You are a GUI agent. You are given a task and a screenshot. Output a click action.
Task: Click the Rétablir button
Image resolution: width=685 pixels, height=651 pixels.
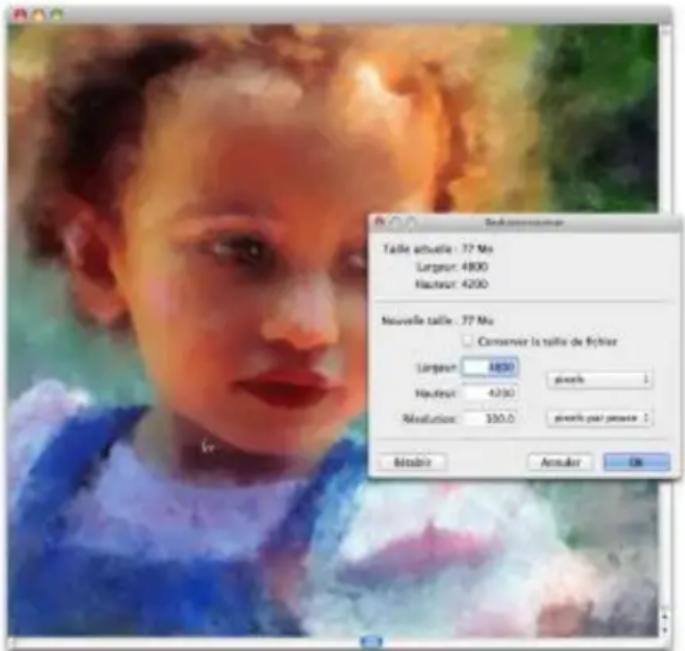[x=412, y=462]
